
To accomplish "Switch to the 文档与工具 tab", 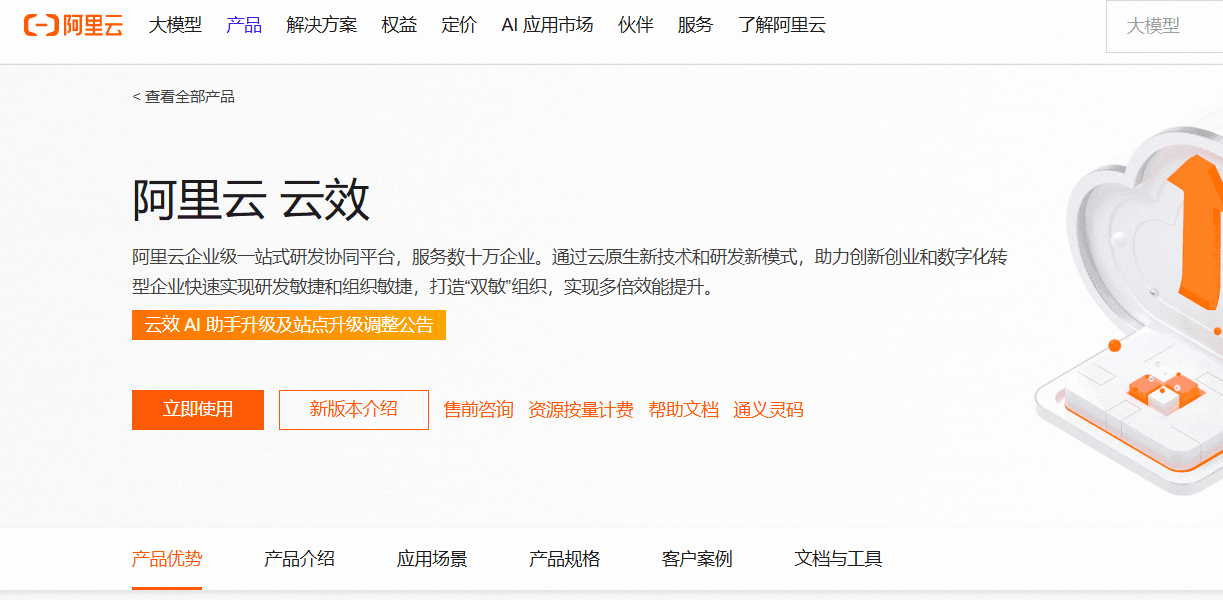I will click(x=838, y=559).
